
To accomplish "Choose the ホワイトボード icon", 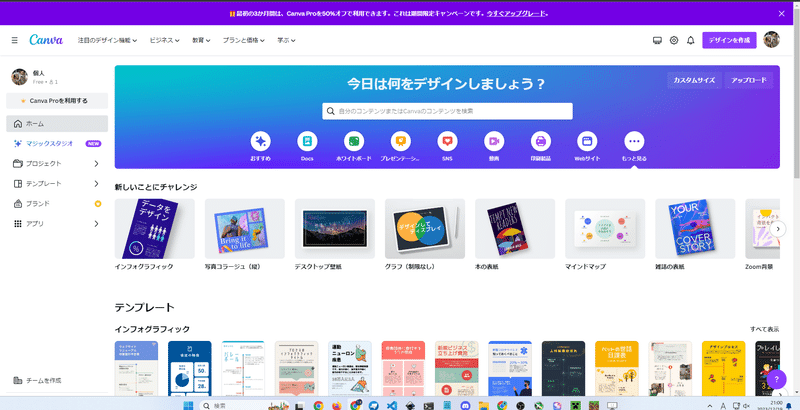I will point(354,141).
